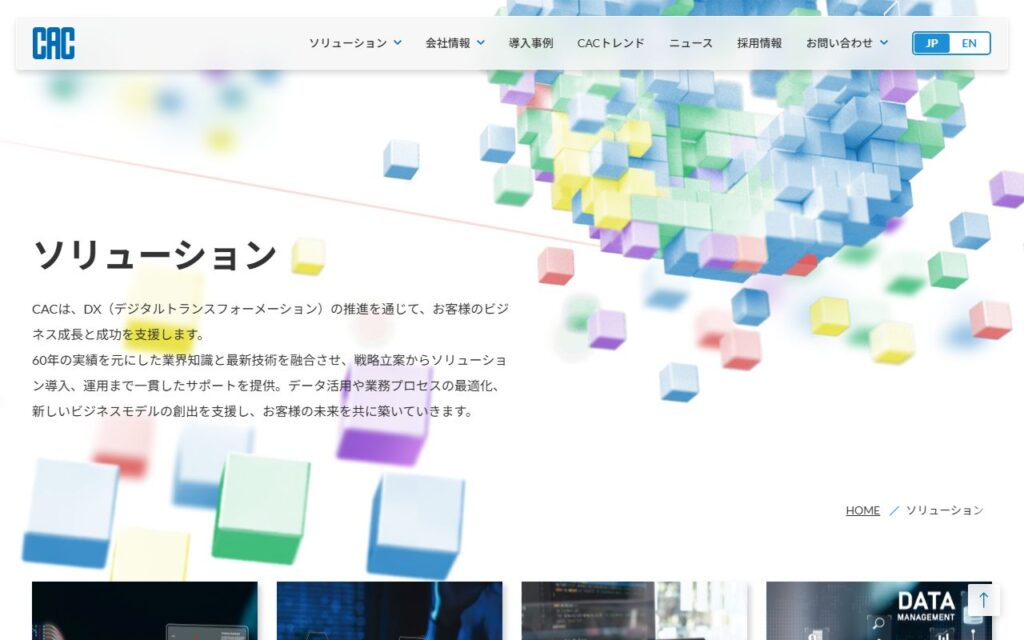Switch site language to EN
1024x640 pixels.
[969, 43]
